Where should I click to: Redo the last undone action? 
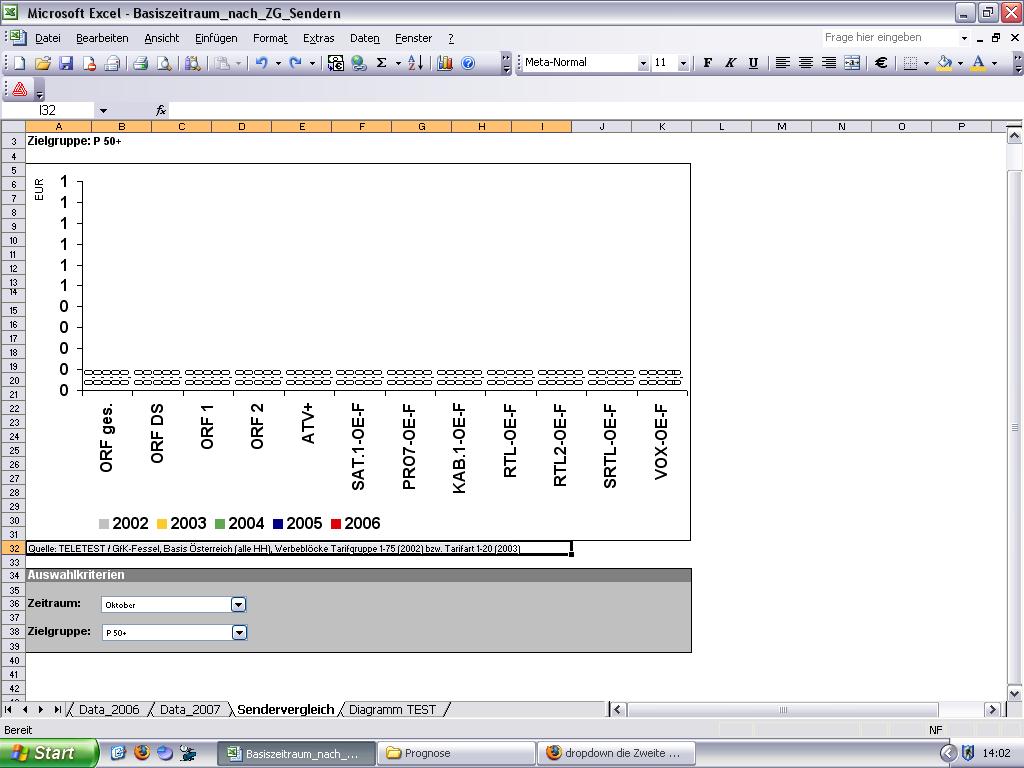click(296, 63)
